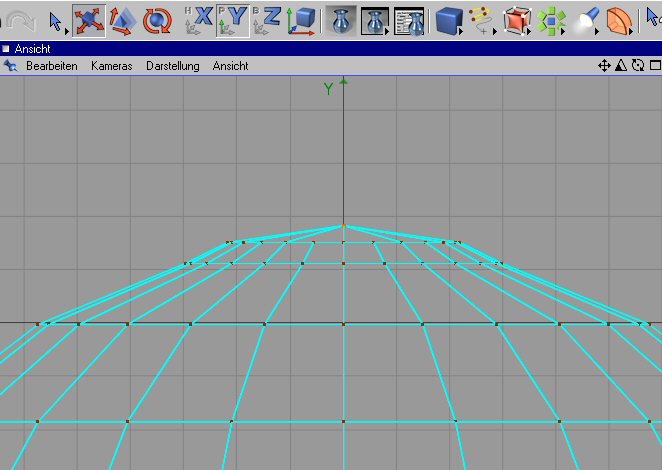Activate the Rotate tool

155,19
